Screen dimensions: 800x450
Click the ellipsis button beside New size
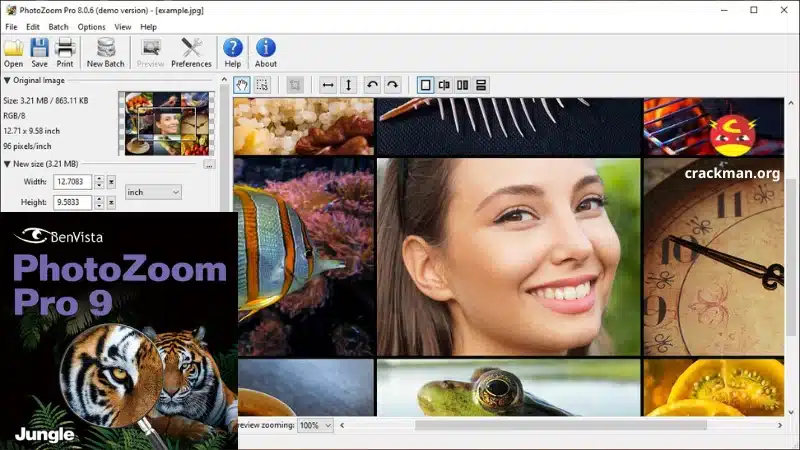coord(209,164)
